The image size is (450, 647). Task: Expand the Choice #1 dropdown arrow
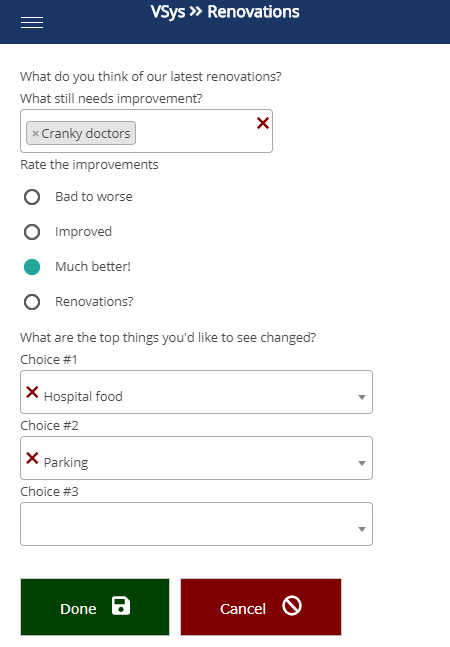(362, 397)
